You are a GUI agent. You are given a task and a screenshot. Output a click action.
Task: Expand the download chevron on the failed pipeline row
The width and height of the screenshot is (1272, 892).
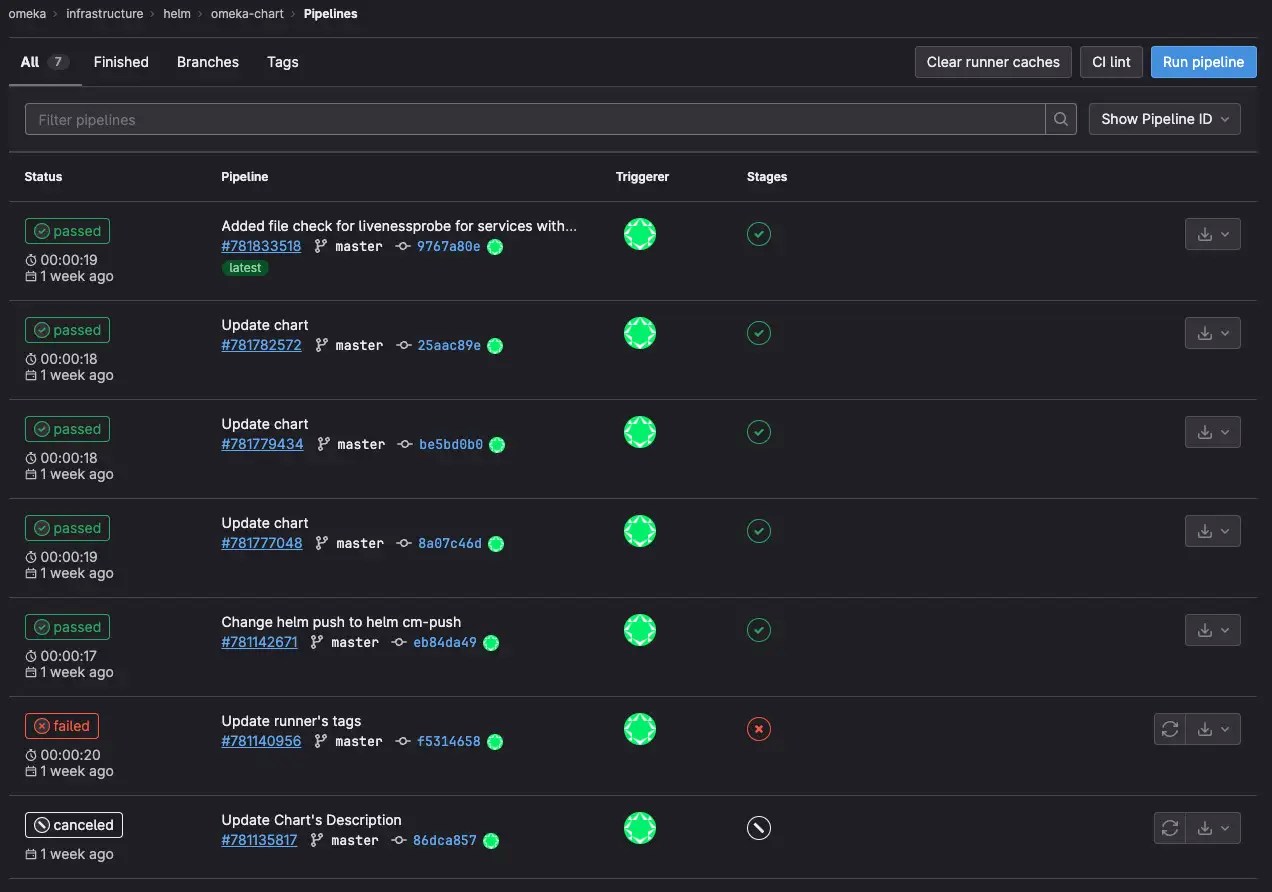1228,729
